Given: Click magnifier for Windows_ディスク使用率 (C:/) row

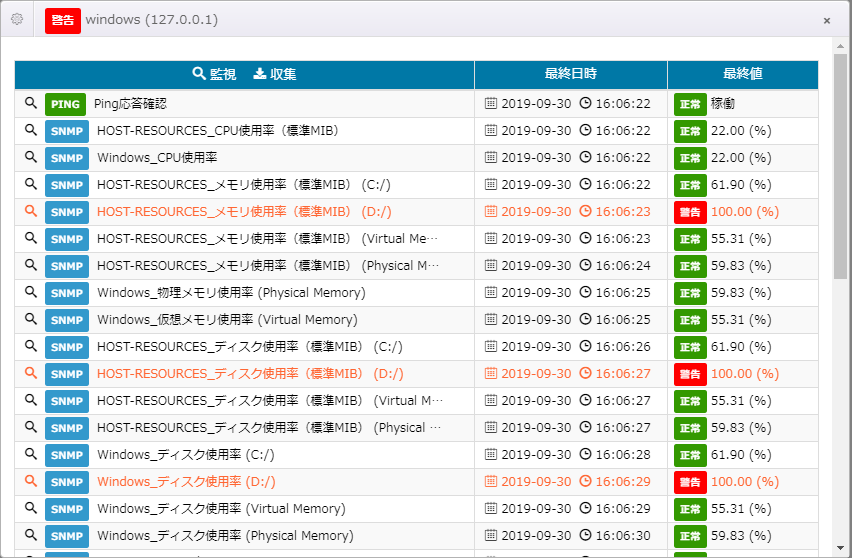Looking at the screenshot, I should coord(31,454).
